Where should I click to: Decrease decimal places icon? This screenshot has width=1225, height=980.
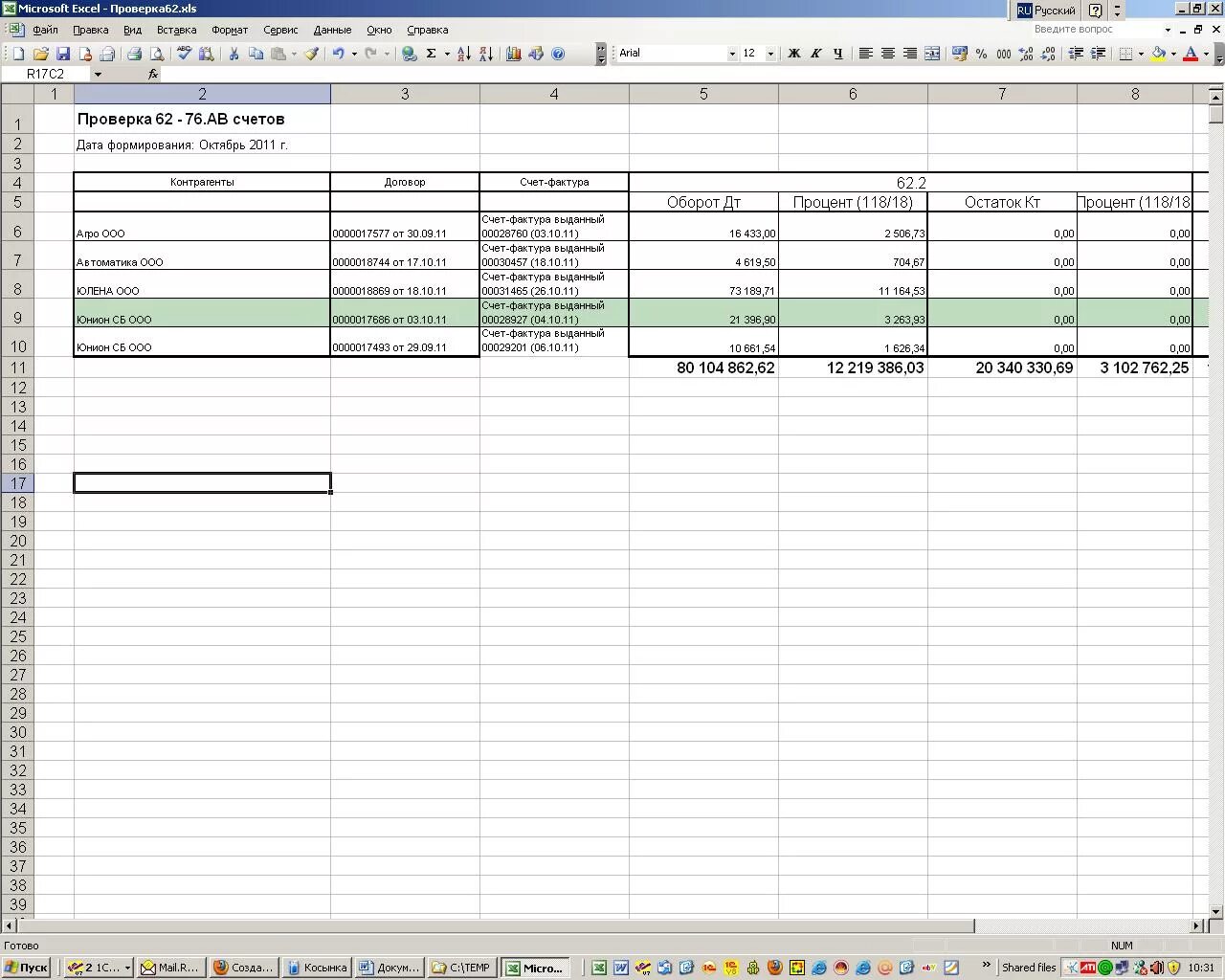[x=1048, y=54]
